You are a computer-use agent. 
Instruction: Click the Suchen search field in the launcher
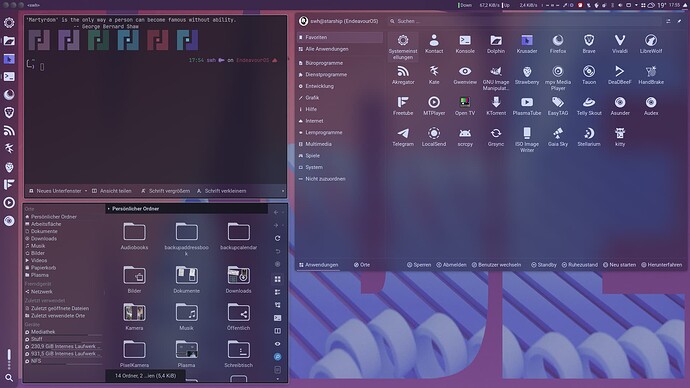525,21
